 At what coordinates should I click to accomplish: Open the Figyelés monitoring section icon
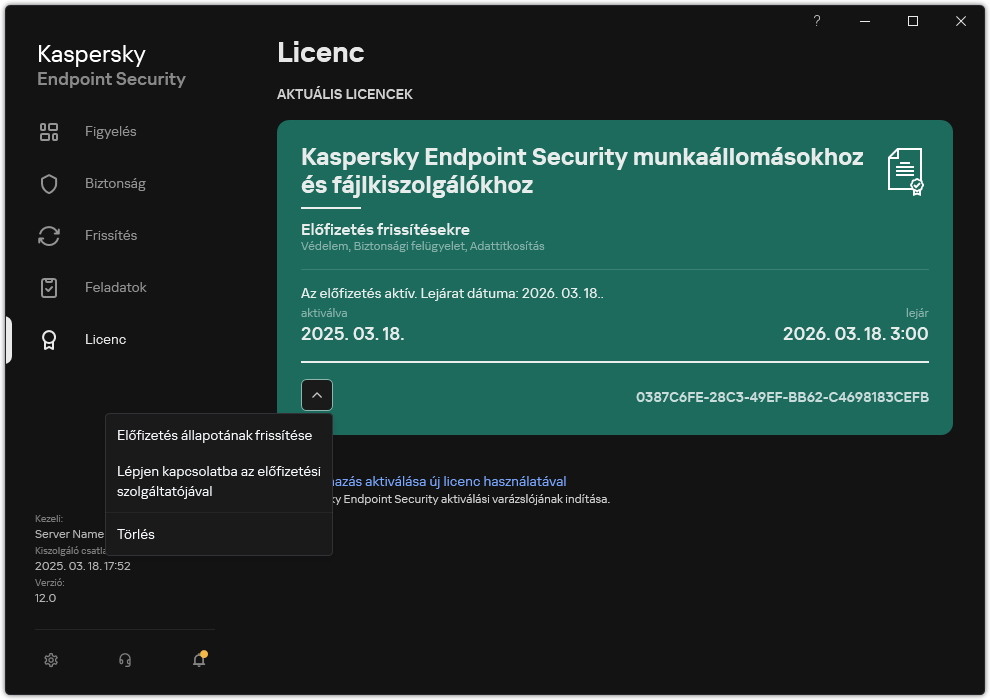coord(49,131)
